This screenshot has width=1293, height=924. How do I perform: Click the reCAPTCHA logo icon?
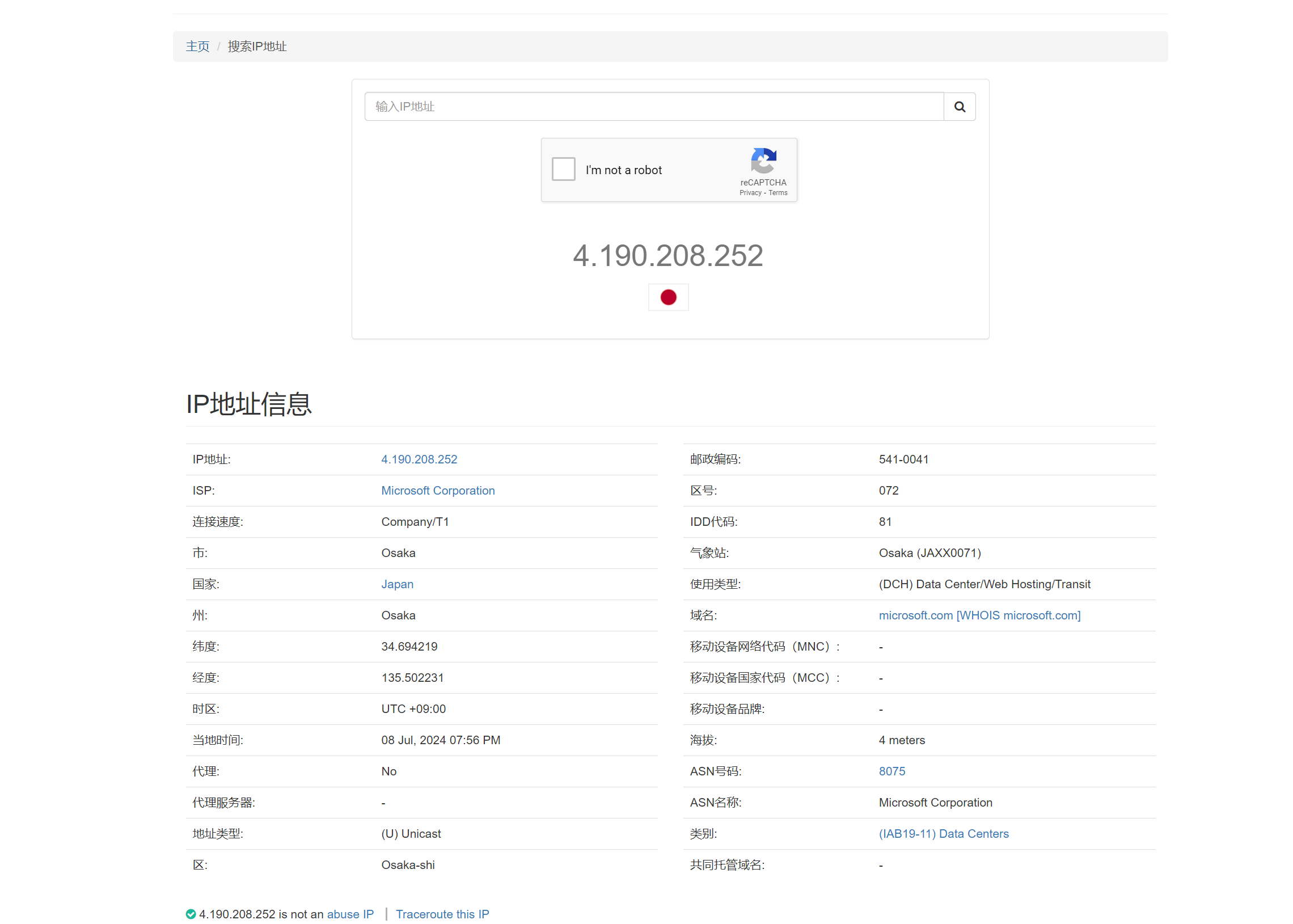pyautogui.click(x=763, y=161)
